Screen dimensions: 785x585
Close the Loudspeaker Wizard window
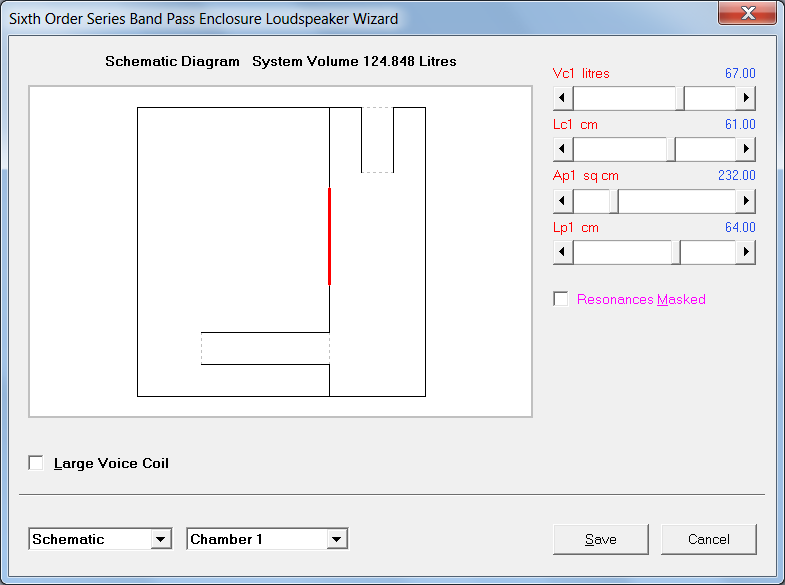click(x=747, y=13)
